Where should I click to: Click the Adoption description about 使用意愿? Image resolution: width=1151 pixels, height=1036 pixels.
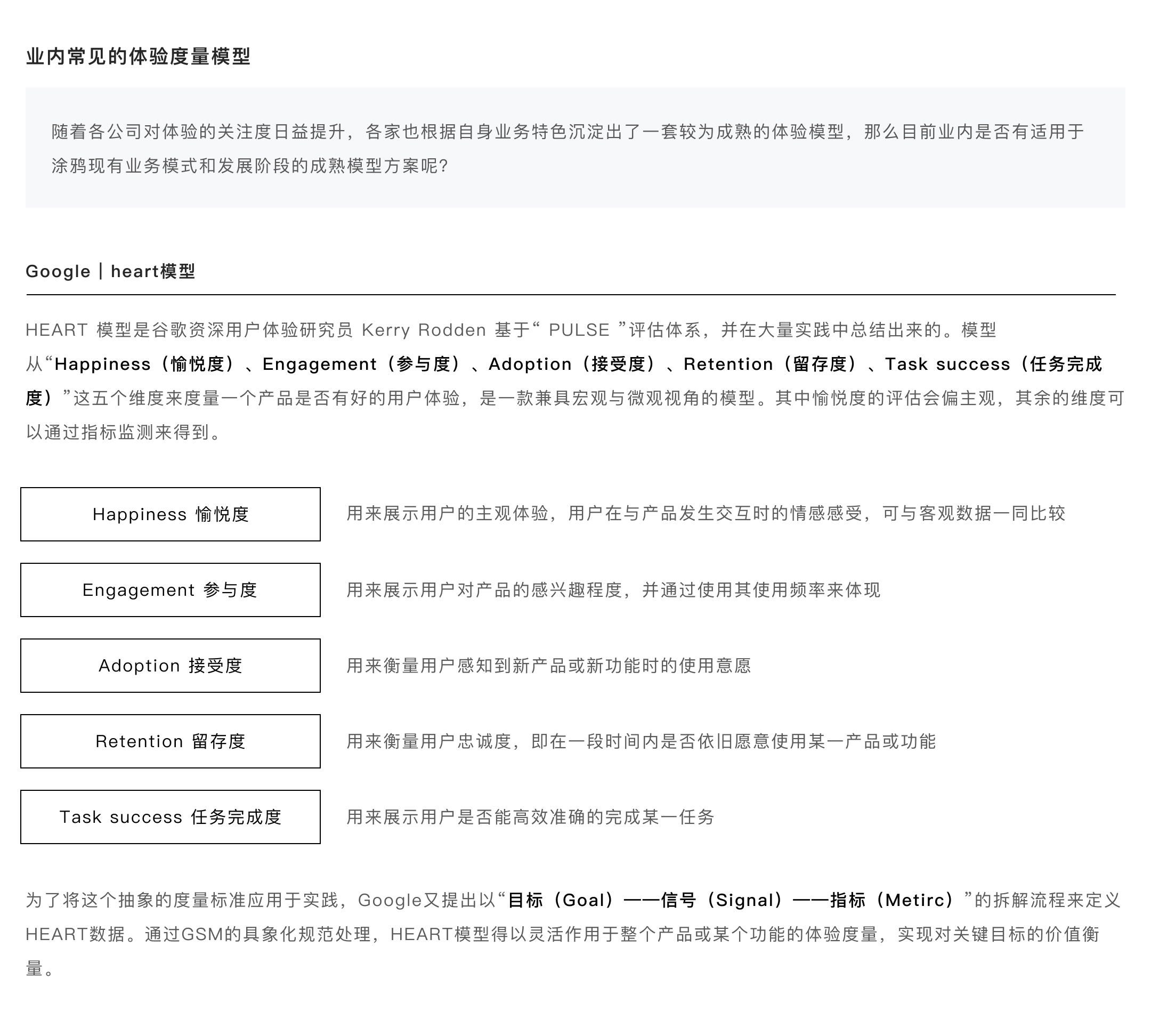pos(549,666)
